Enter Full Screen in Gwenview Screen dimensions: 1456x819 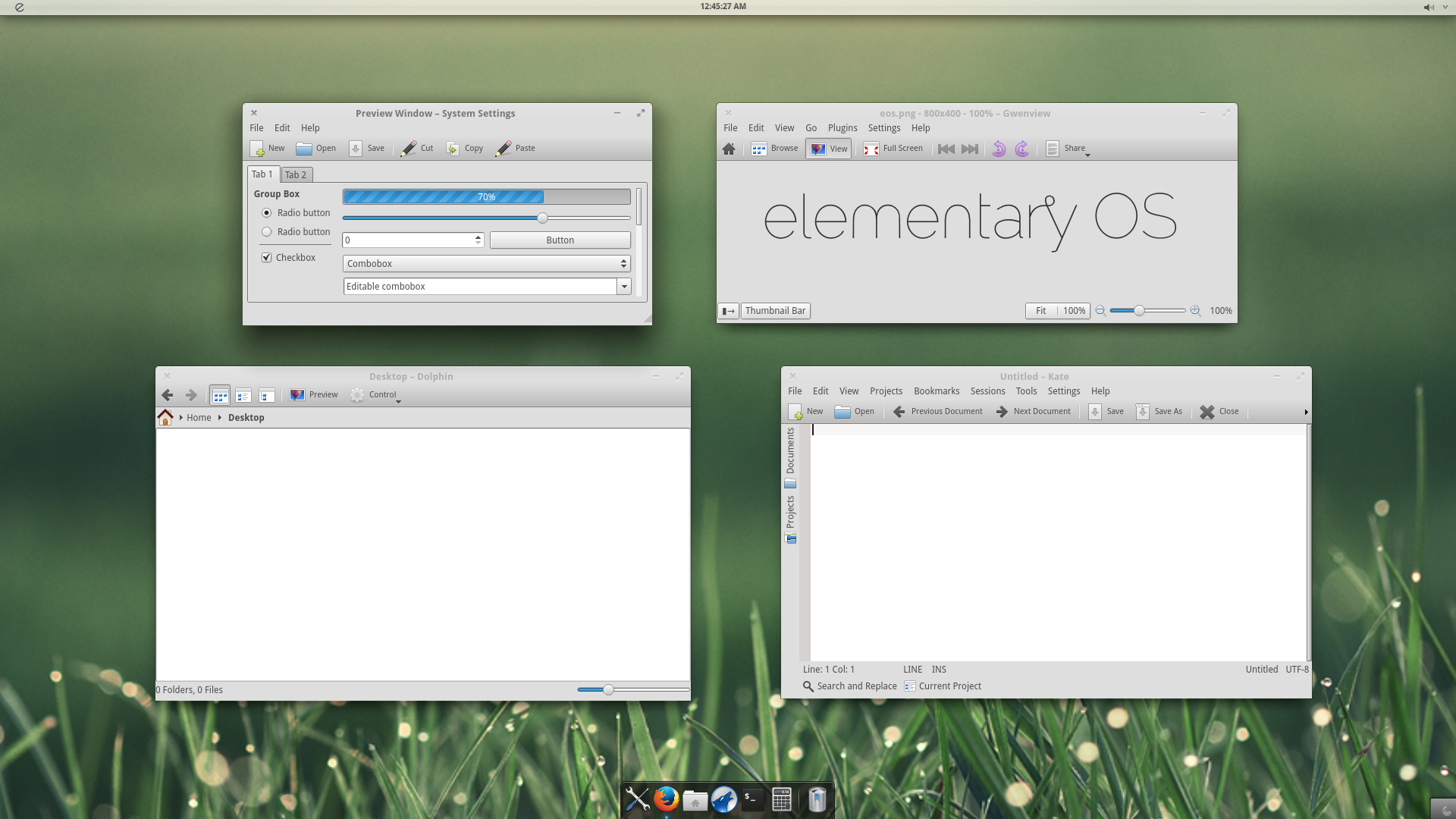[893, 149]
